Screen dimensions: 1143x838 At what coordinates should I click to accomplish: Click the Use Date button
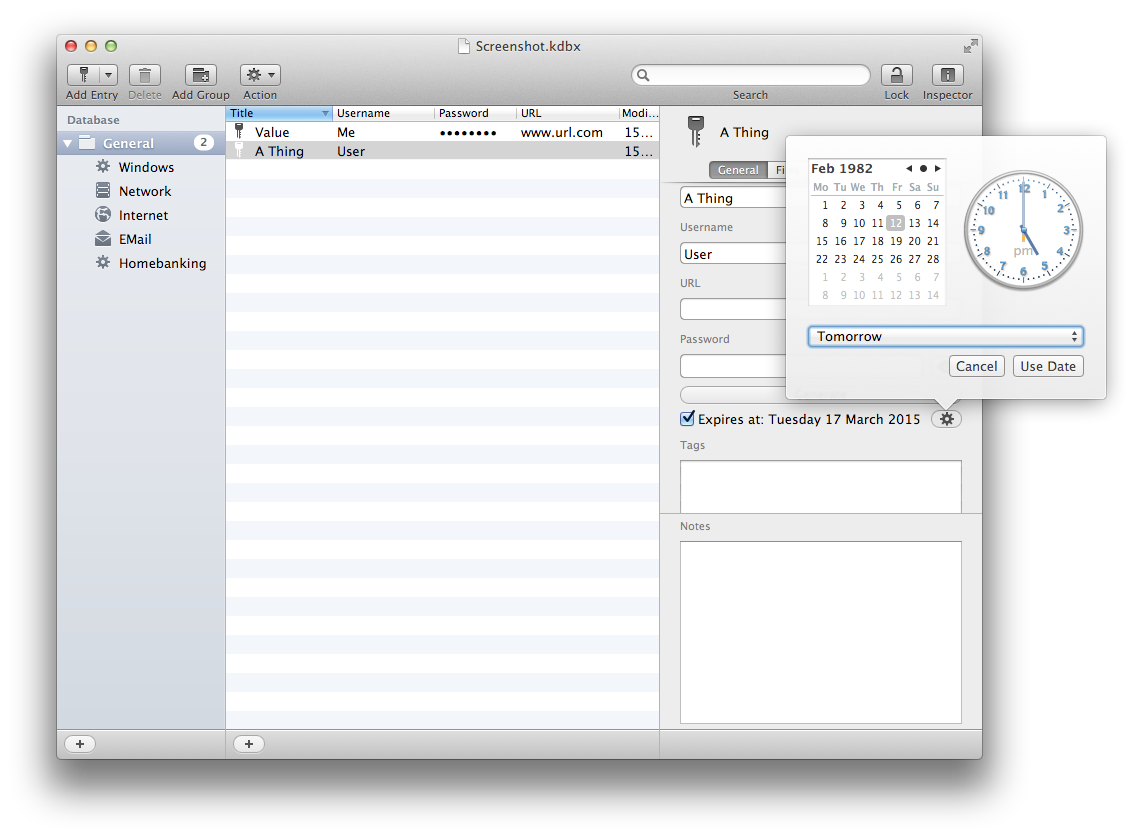click(1047, 366)
